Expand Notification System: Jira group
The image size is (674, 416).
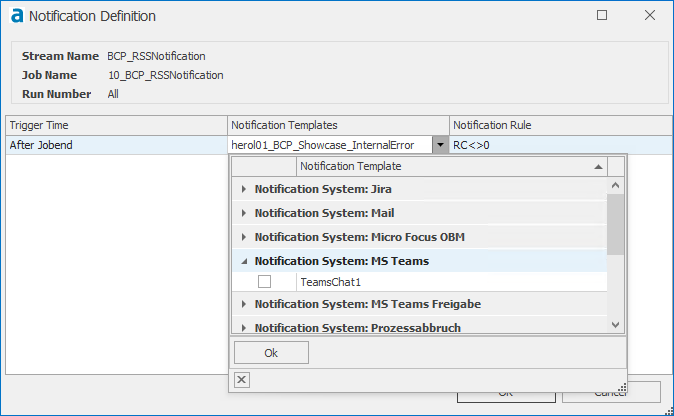(x=244, y=189)
